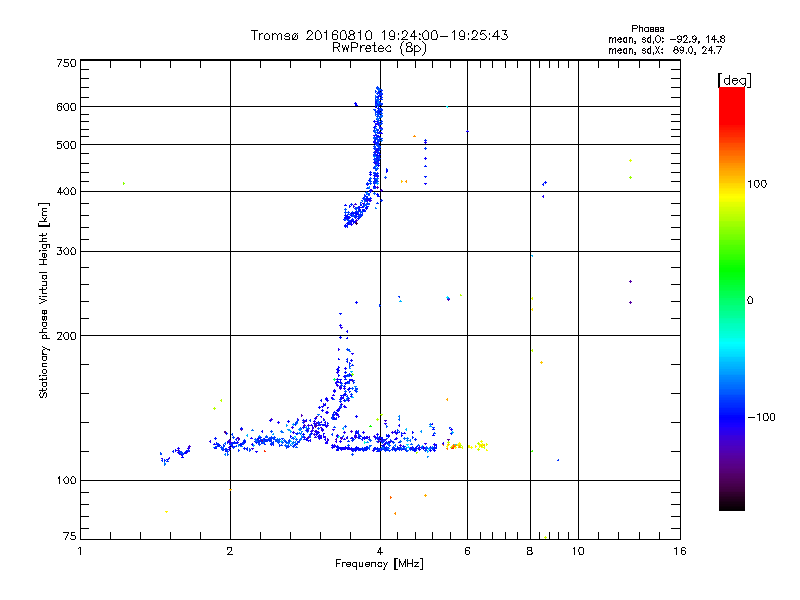The image size is (800, 600).
Task: Click the 'Stationary phase Virtual Height [km]' axis label
Action: pos(44,300)
